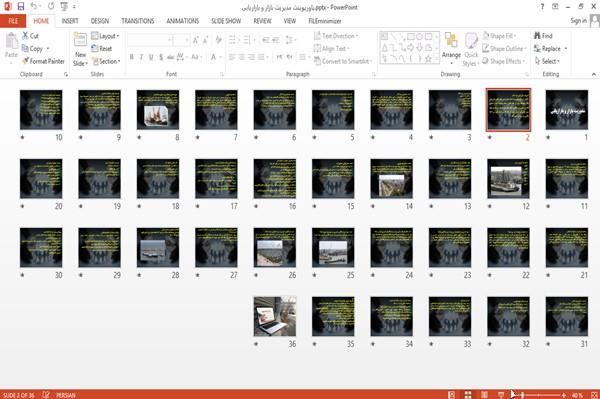Select slide 8 thumbnail with ship image

click(158, 110)
